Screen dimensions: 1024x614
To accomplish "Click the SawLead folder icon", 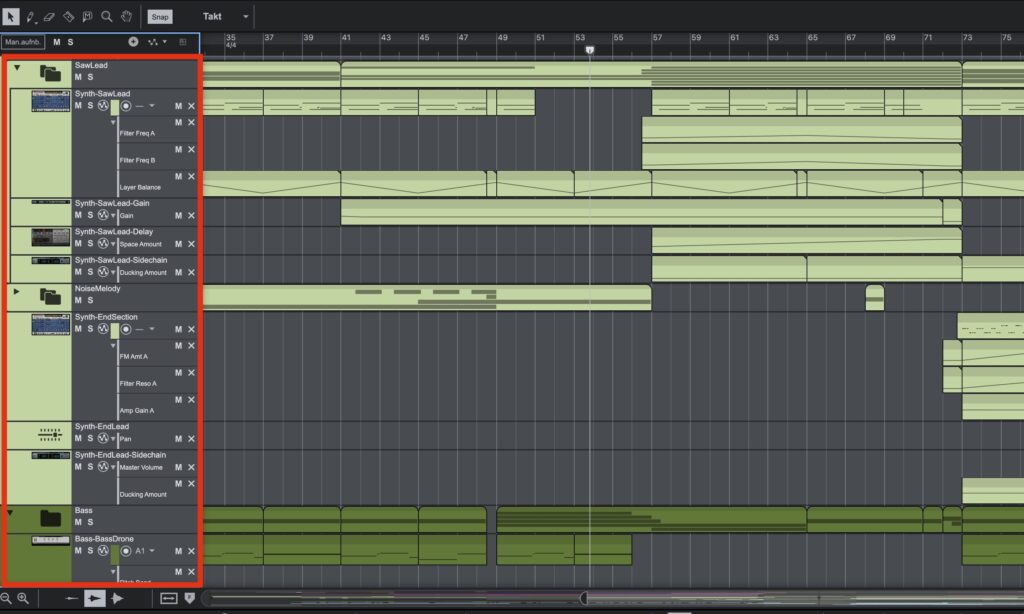I will click(50, 73).
